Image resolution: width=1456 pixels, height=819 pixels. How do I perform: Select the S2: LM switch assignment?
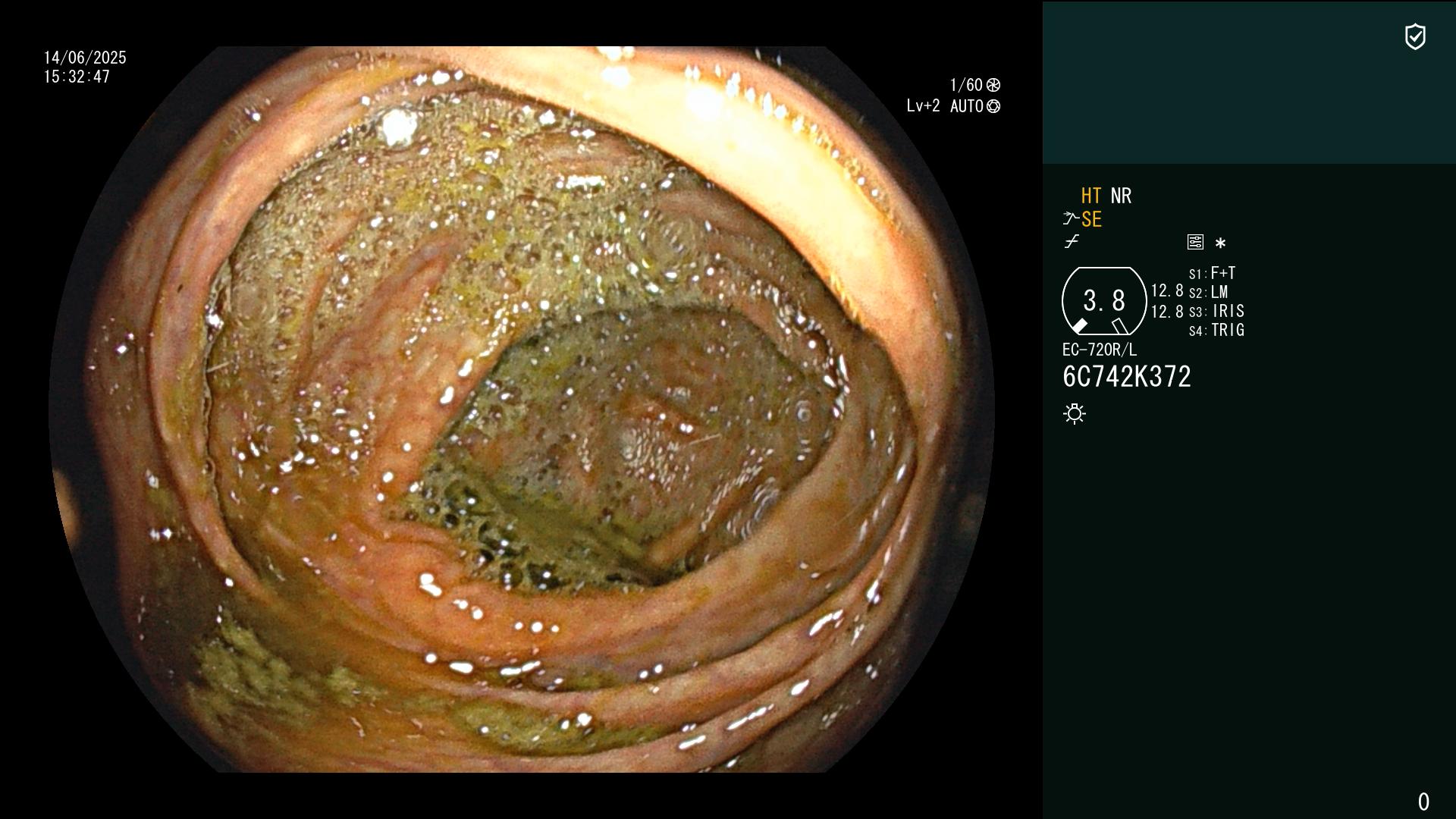tap(1208, 292)
